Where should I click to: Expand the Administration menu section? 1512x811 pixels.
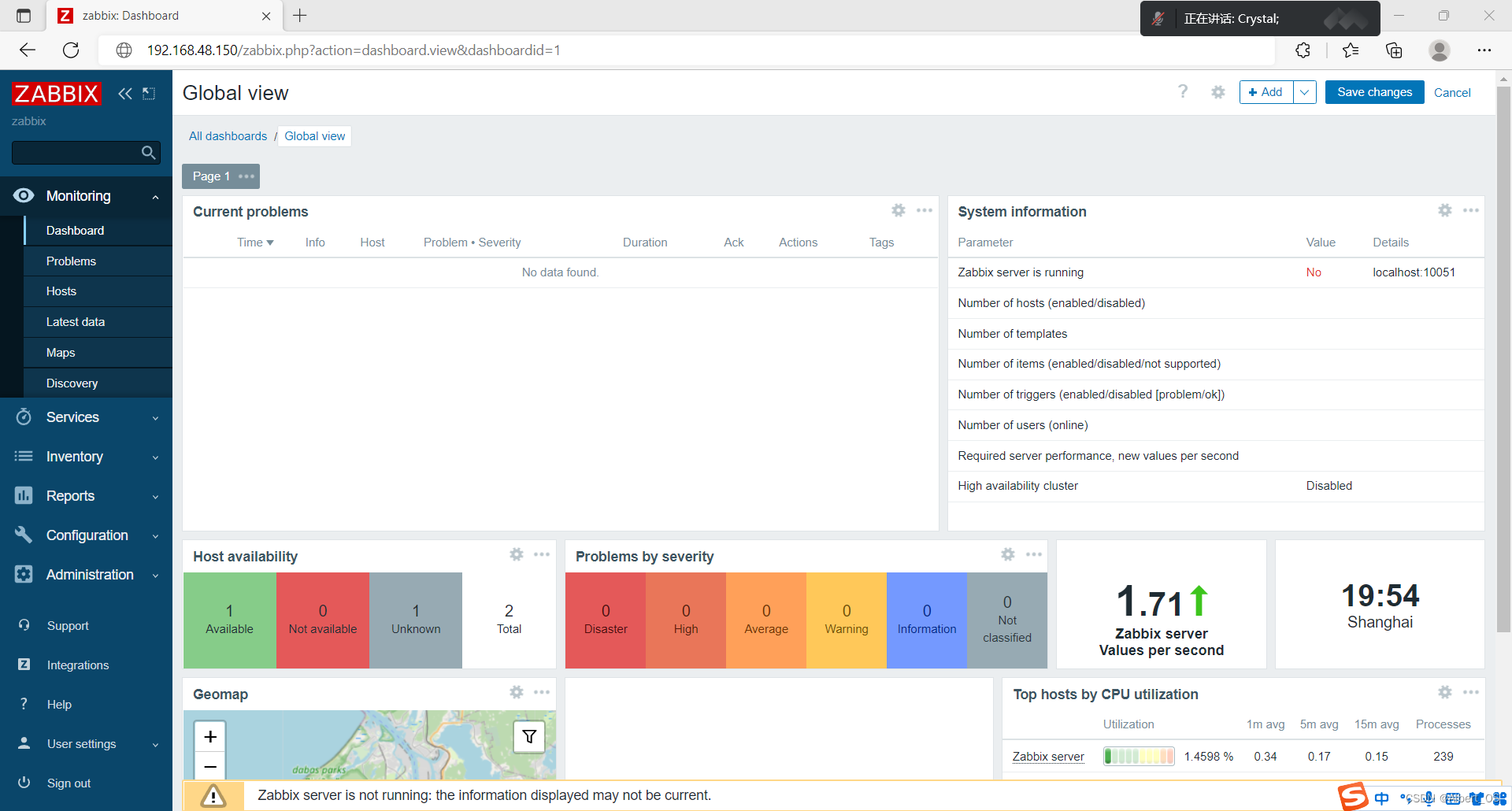tap(86, 575)
